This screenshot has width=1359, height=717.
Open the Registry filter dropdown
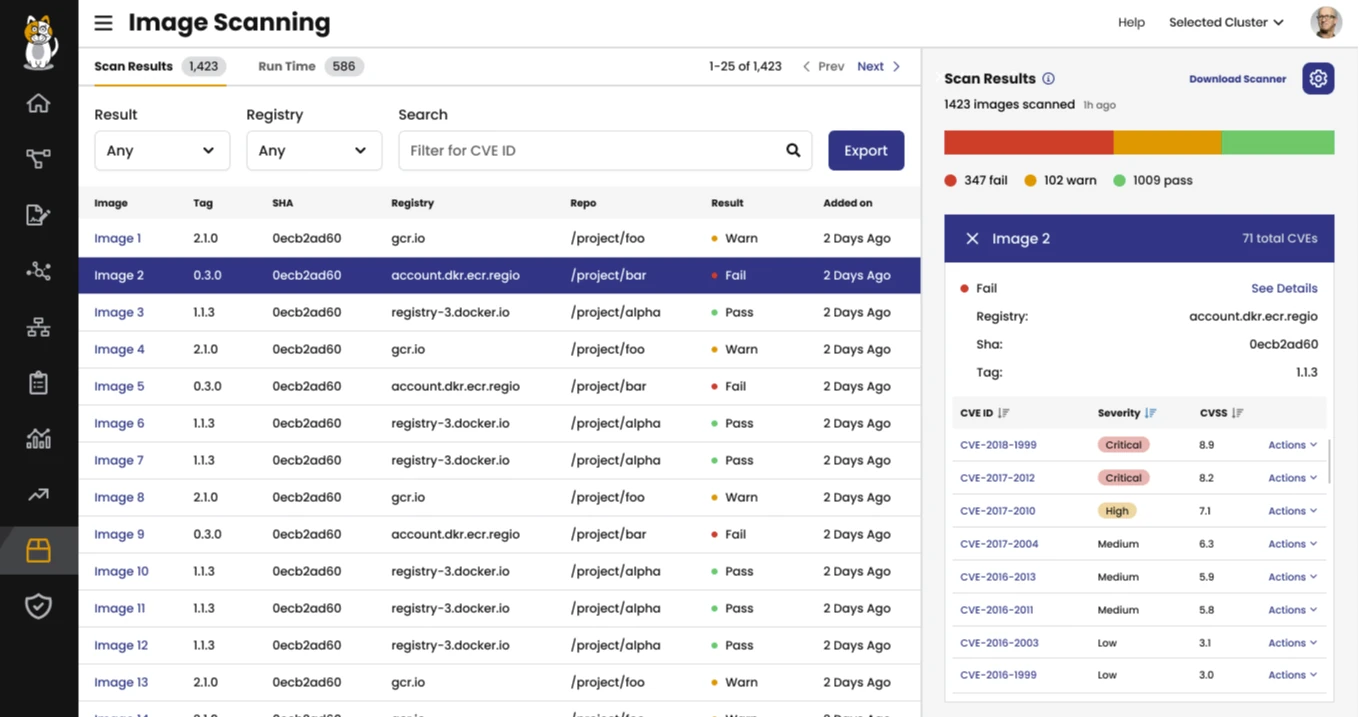[313, 151]
